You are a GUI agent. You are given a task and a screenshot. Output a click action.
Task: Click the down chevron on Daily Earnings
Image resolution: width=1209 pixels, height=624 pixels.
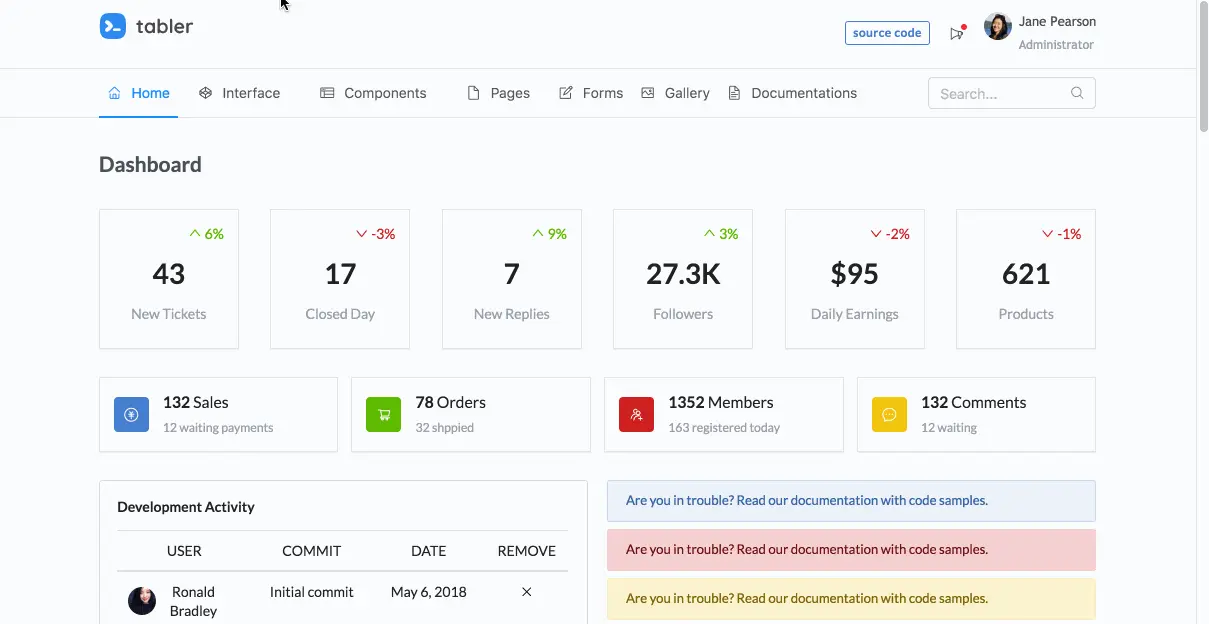[876, 234]
